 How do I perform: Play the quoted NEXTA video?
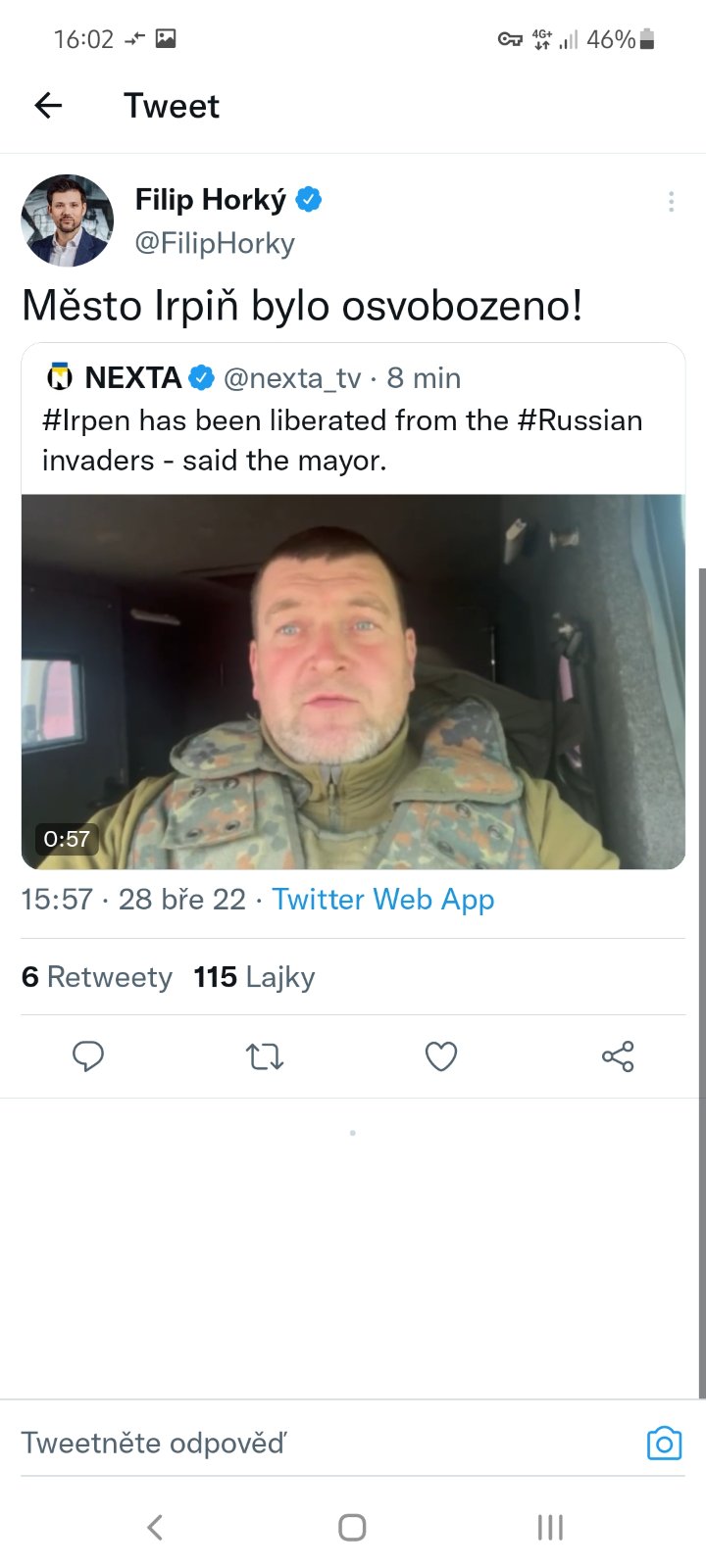(x=353, y=681)
